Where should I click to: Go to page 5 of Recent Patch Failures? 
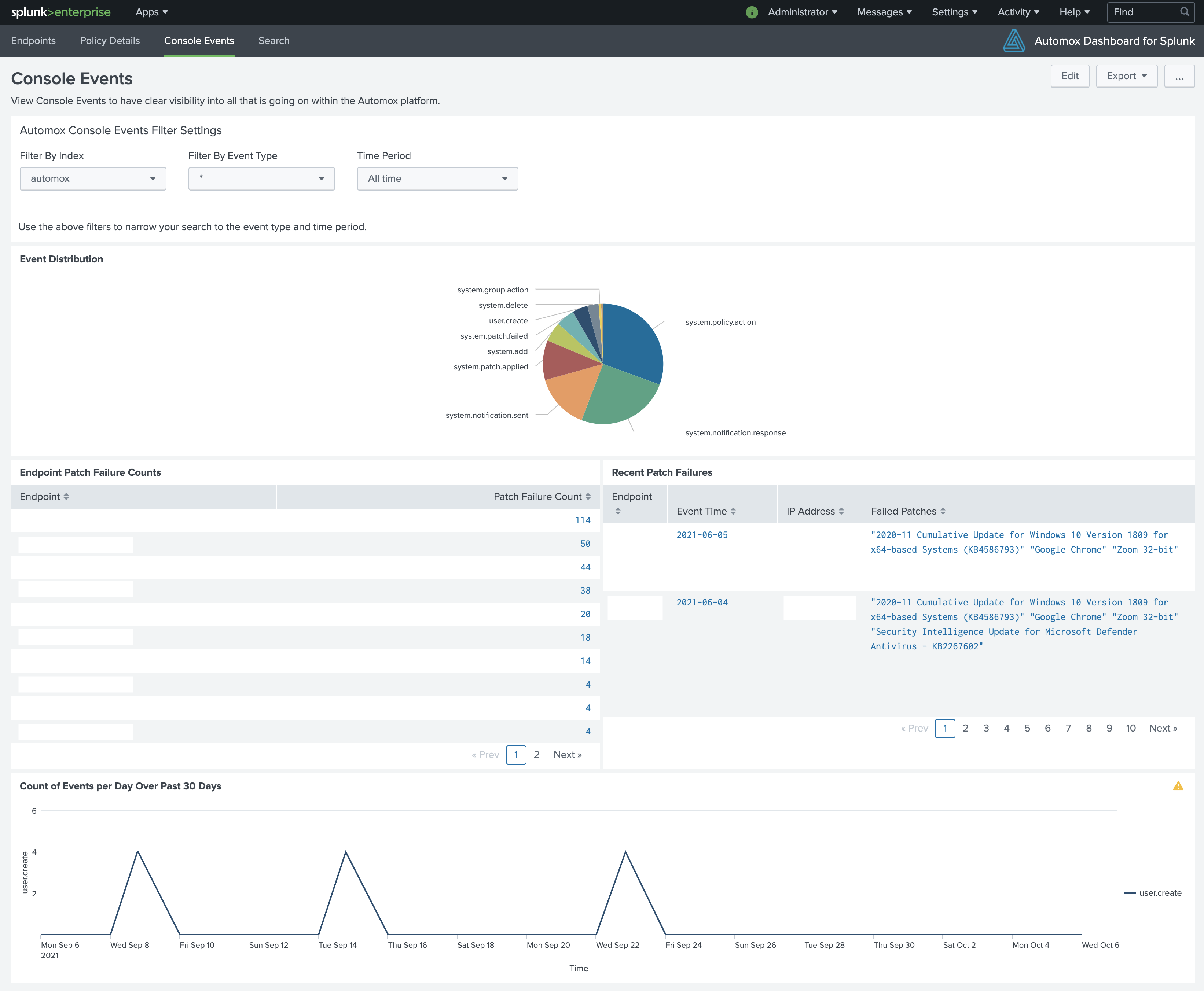1027,729
